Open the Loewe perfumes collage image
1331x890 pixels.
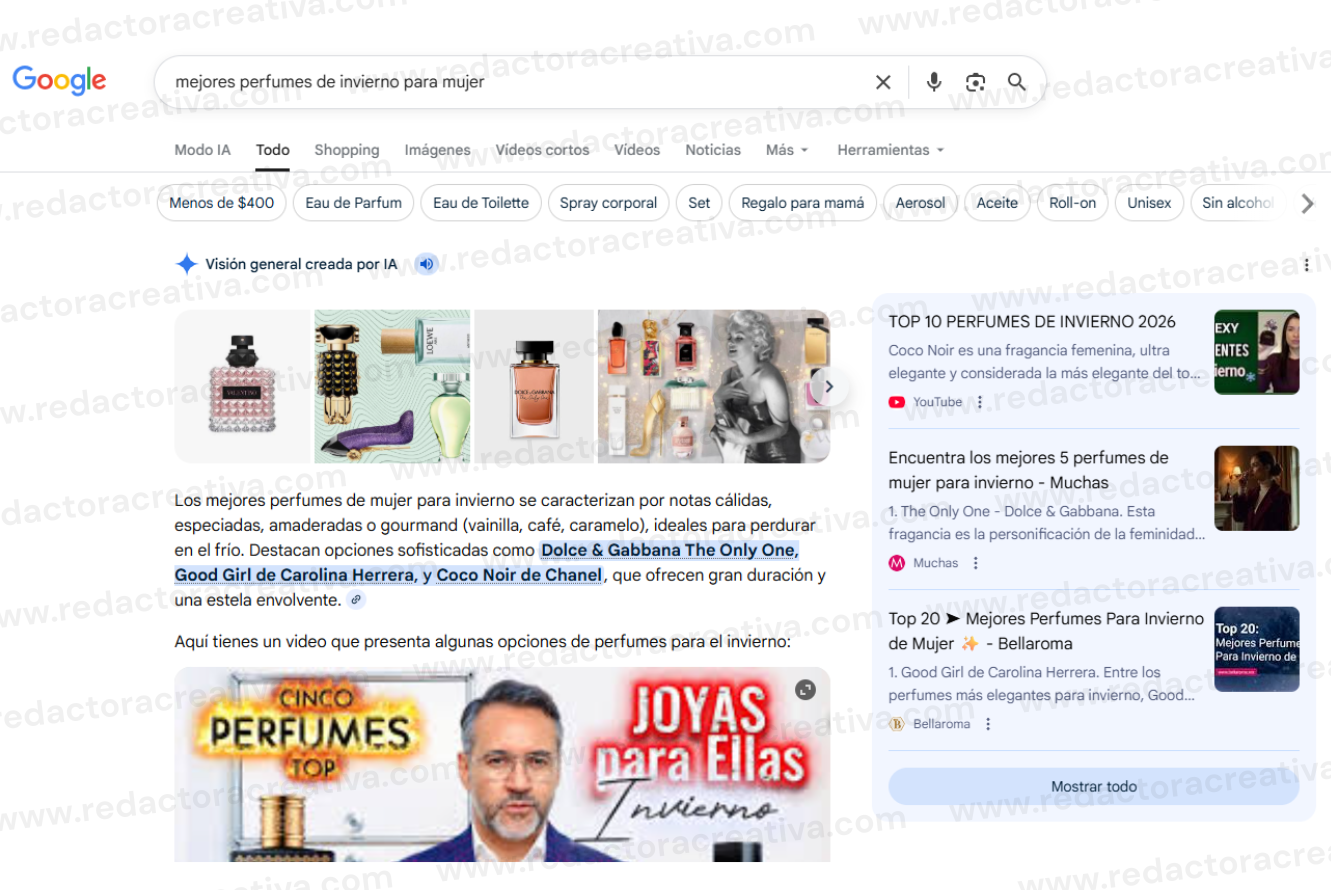392,386
